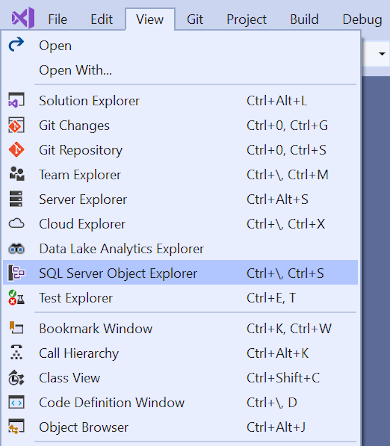Click the Solution Explorer icon
The height and width of the screenshot is (446, 390).
coord(16,100)
